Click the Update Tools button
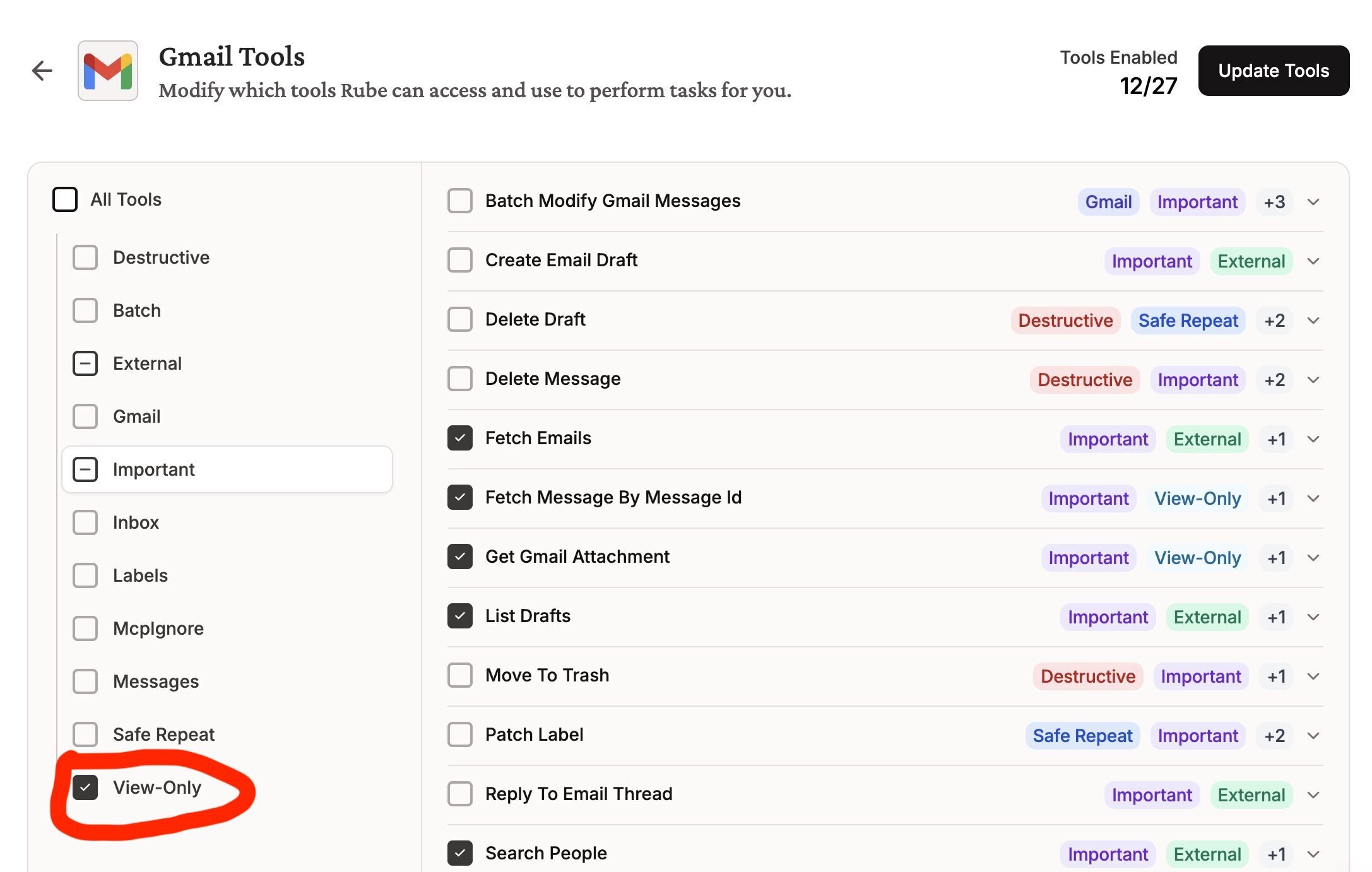The height and width of the screenshot is (872, 1372). pyautogui.click(x=1273, y=70)
